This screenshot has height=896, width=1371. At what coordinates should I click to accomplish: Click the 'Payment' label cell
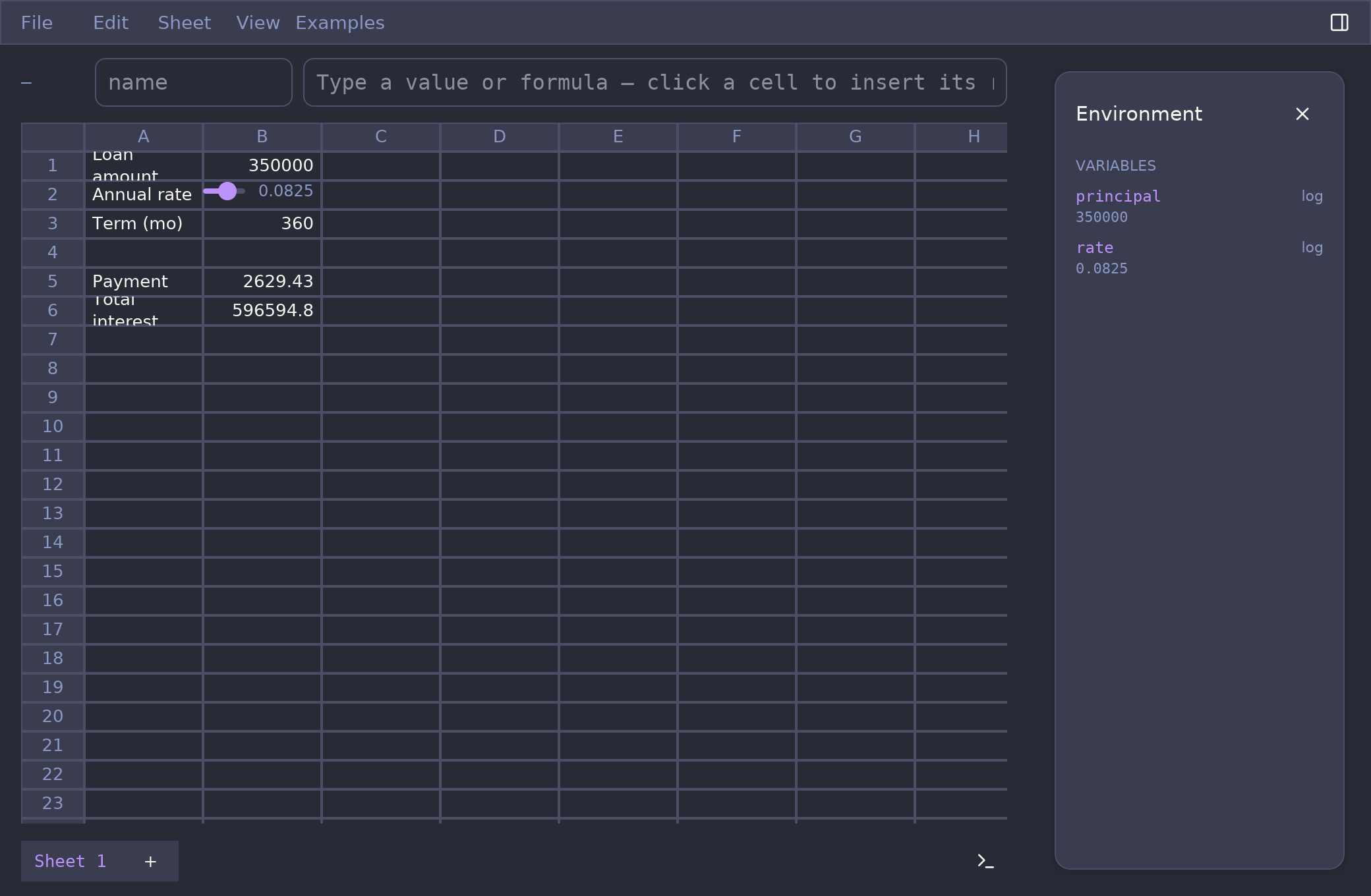144,281
